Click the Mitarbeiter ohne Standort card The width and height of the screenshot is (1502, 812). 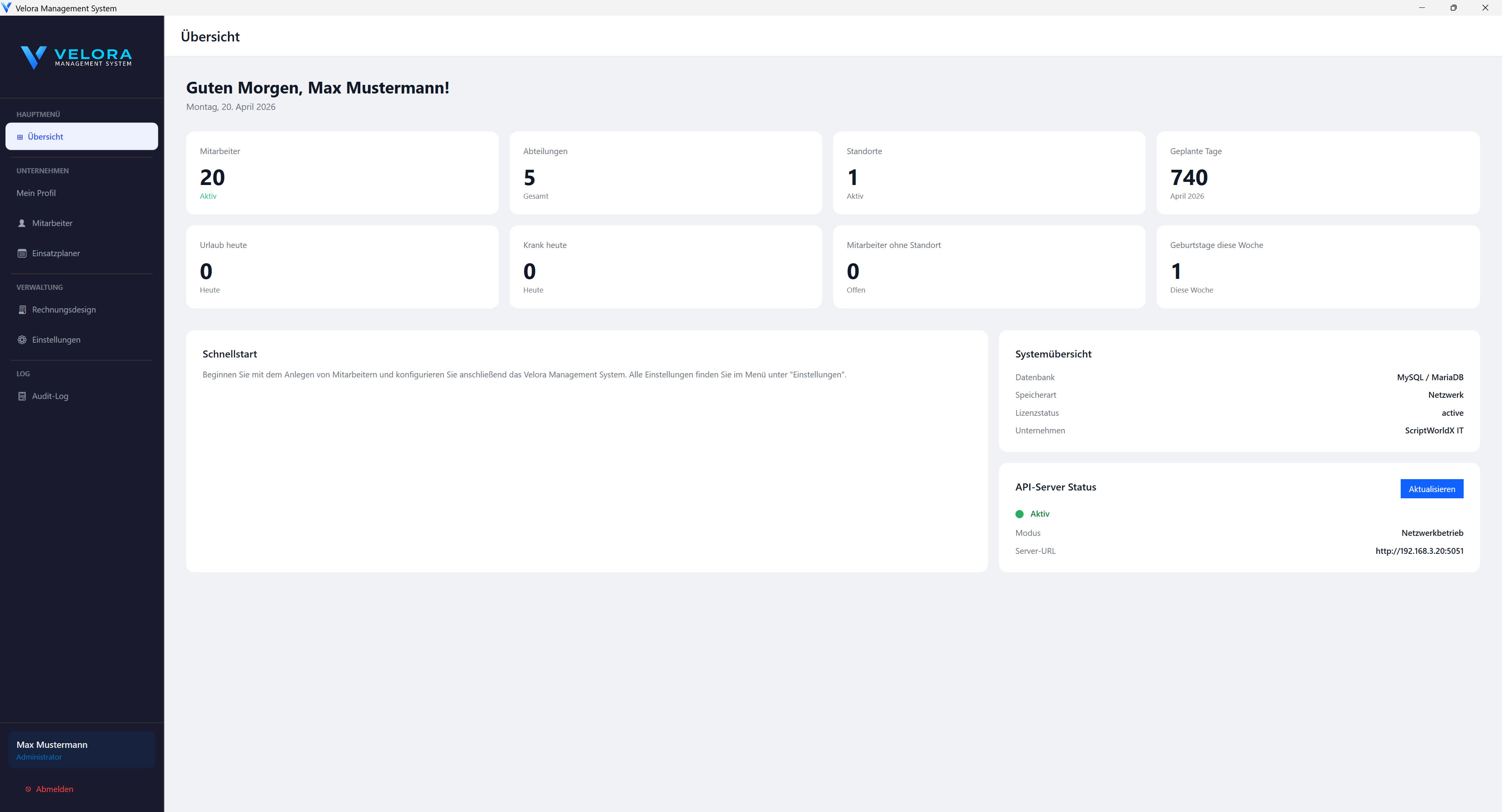[x=990, y=267]
